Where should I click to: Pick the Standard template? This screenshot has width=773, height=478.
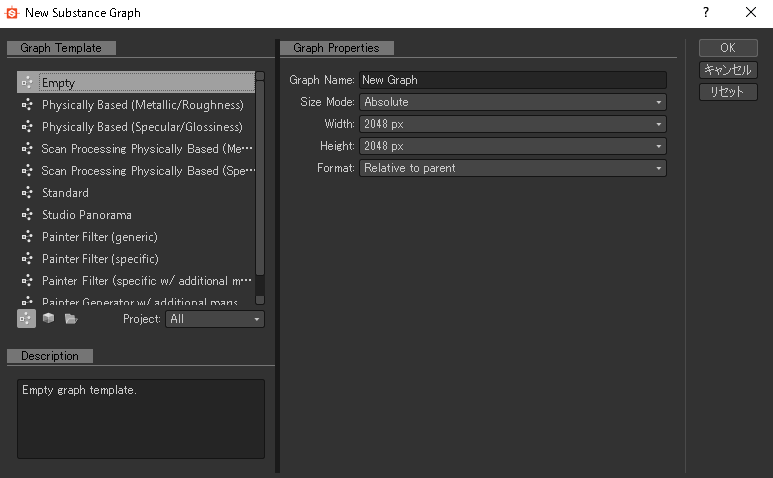coord(136,193)
